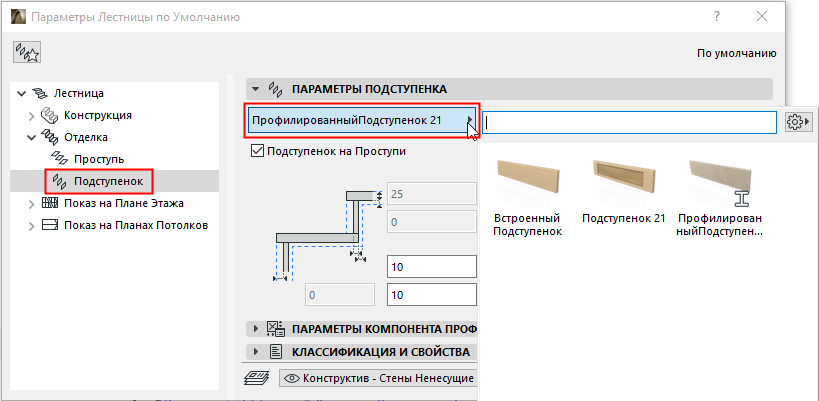The image size is (819, 401).
Task: Click the stair icon next to Лестница
Action: pyautogui.click(x=40, y=93)
